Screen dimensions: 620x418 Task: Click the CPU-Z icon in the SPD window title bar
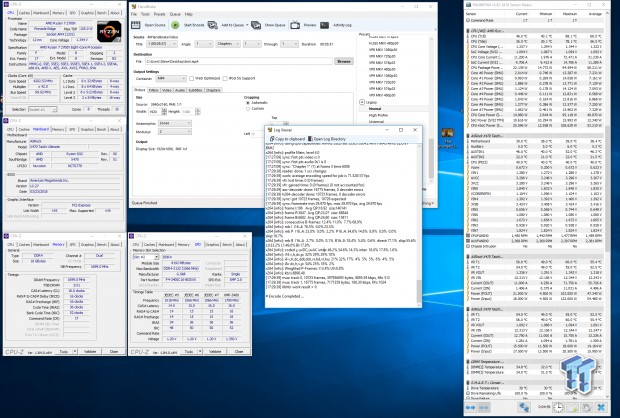pyautogui.click(x=132, y=236)
